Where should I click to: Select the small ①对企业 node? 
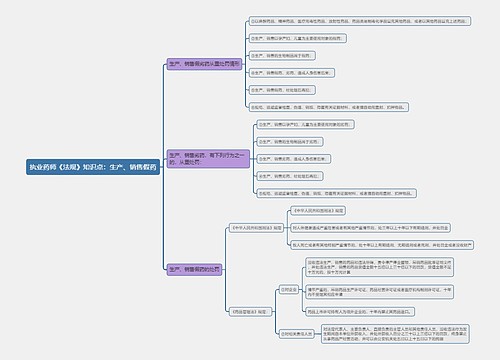[289, 290]
